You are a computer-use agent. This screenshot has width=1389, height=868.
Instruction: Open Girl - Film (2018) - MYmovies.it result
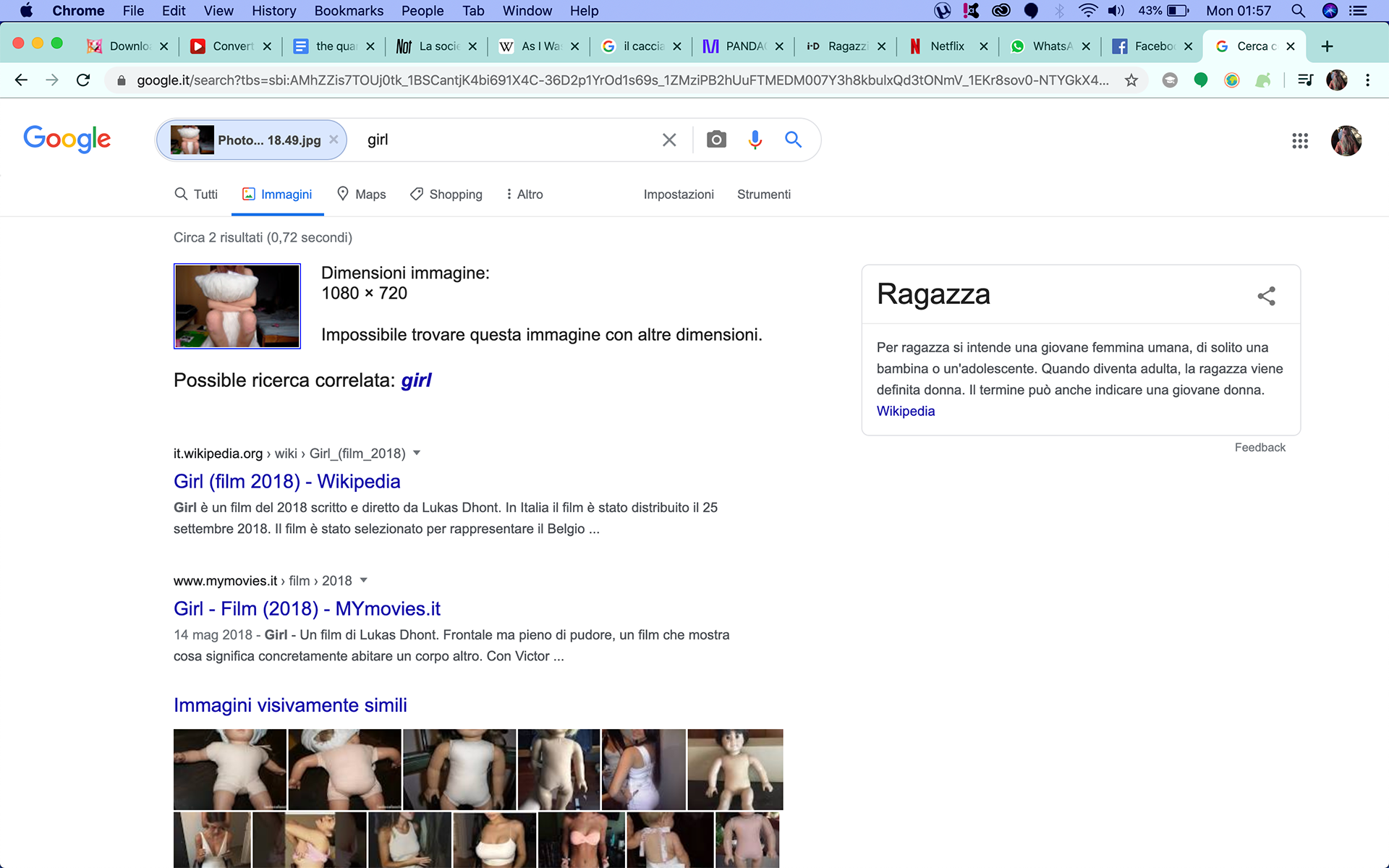[x=307, y=609]
